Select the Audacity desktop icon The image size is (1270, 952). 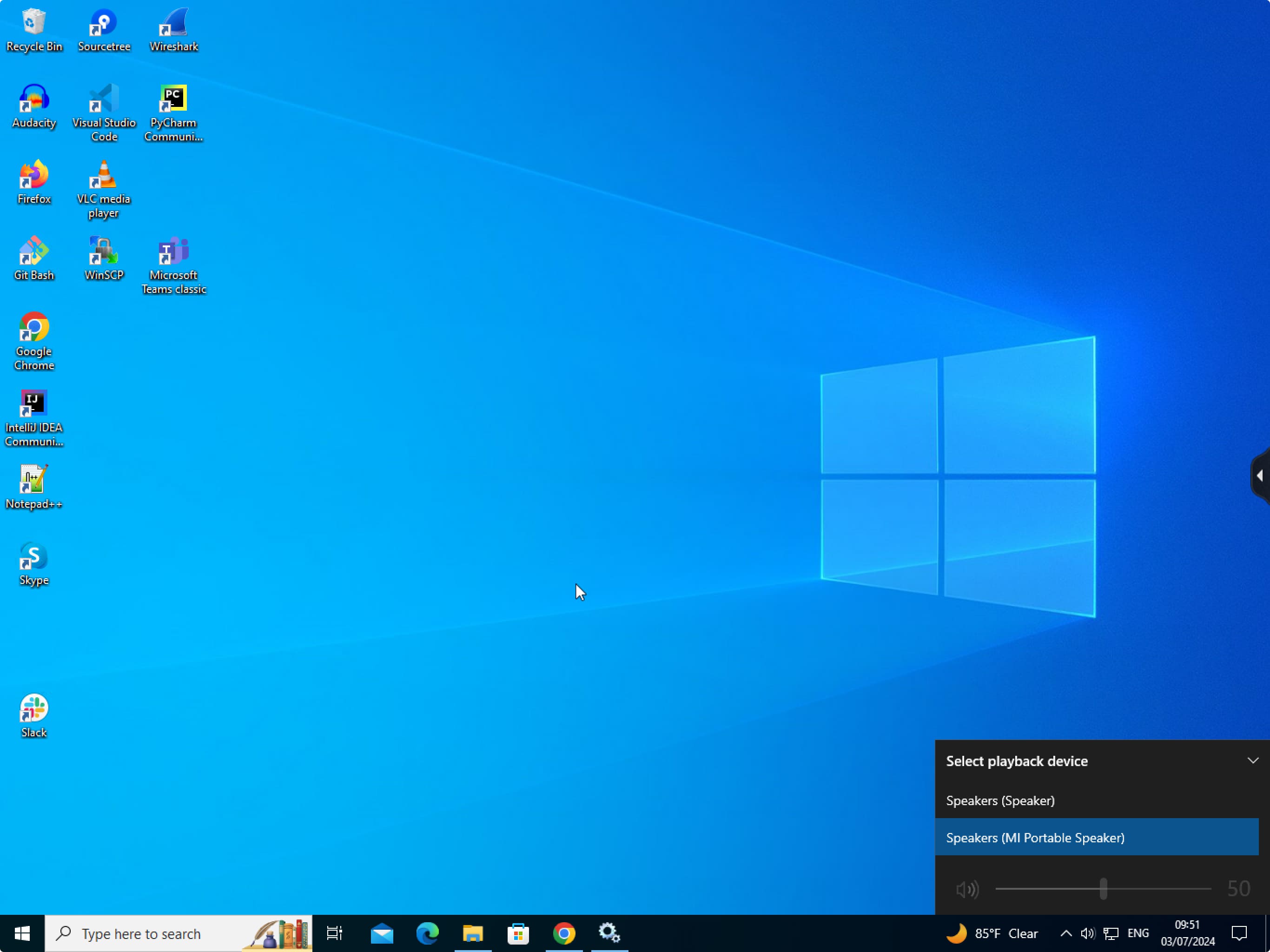34,107
